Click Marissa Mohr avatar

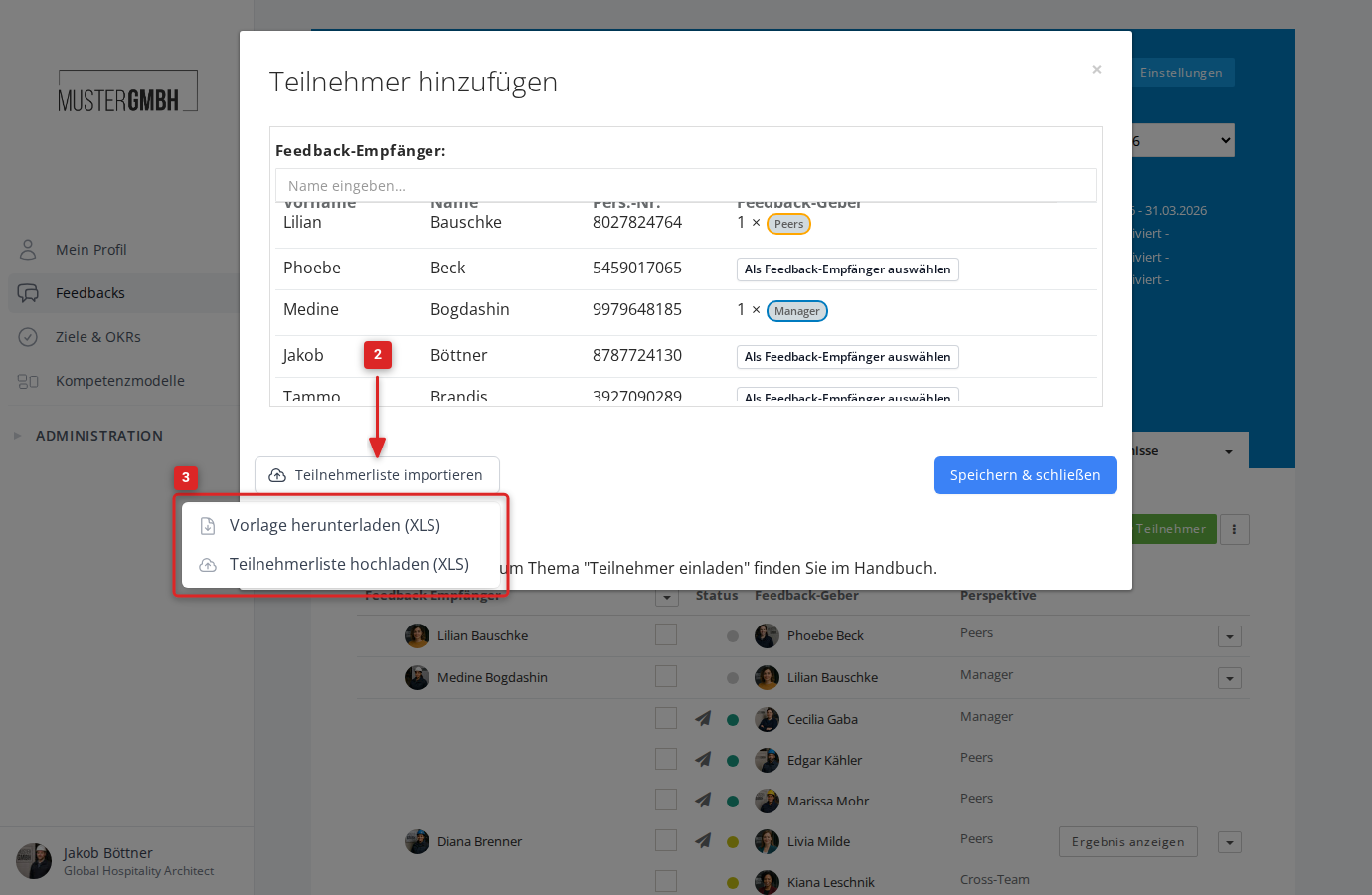[768, 801]
